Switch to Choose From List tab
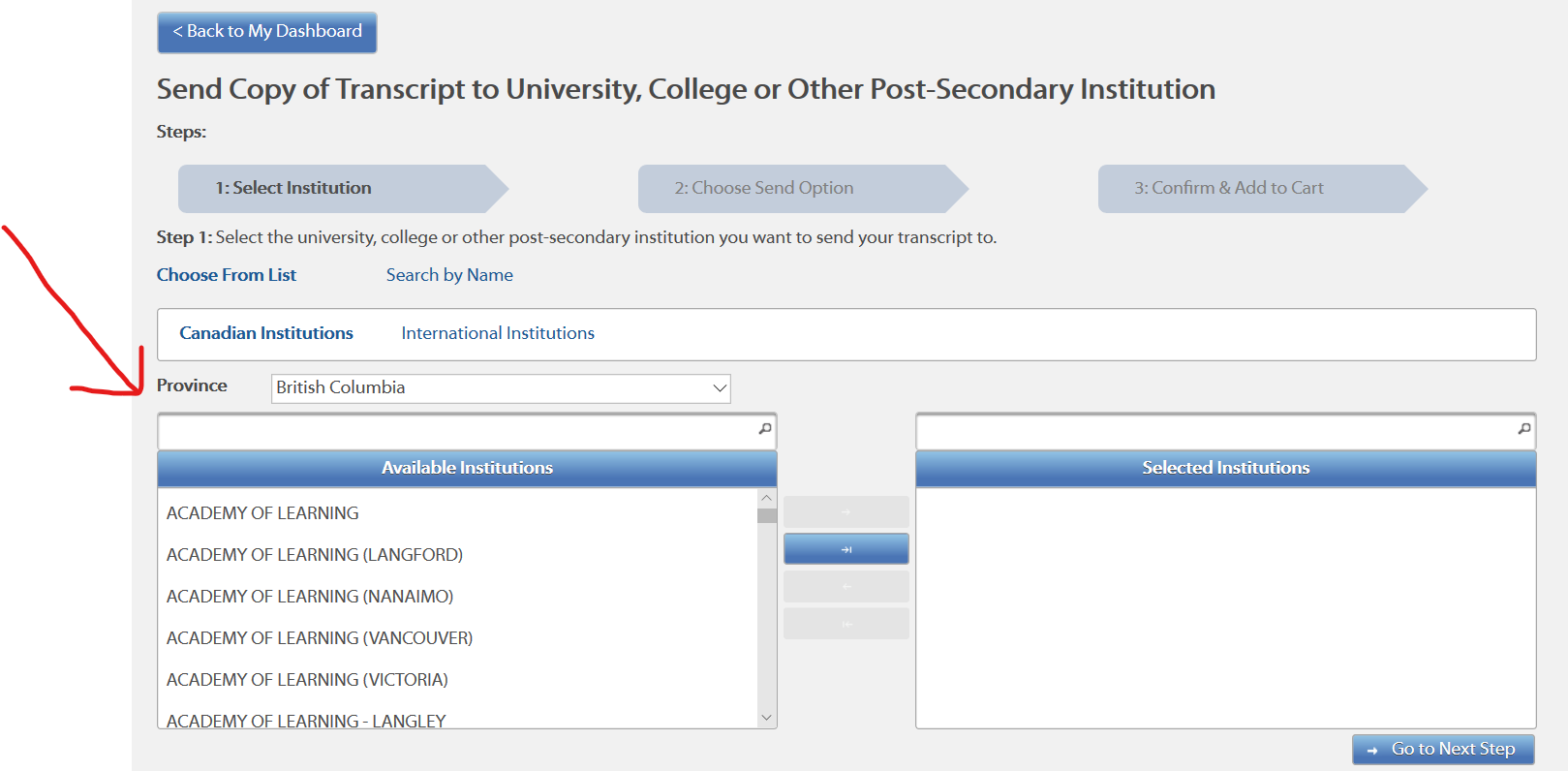Screen dimensions: 1568x771 [x=227, y=275]
